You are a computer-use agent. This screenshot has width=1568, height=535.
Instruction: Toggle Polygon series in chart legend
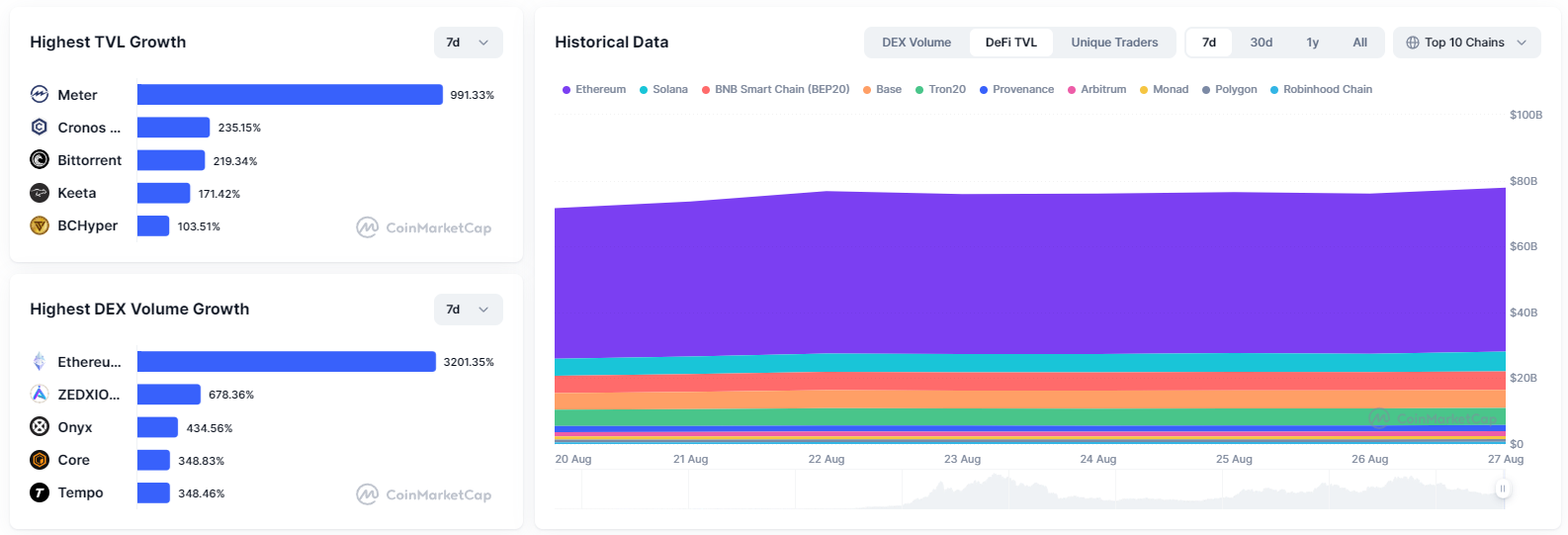[x=1229, y=89]
